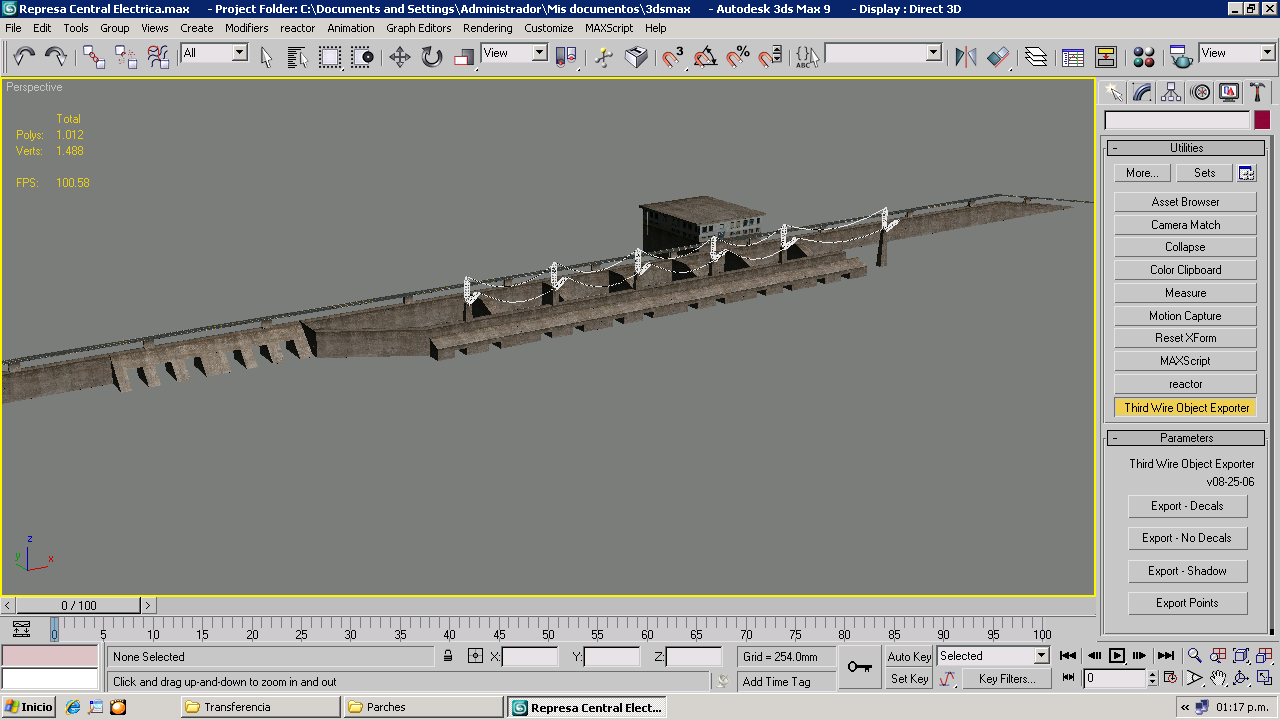Screen dimensions: 1280x720
Task: Activate Select and Rotate tool
Action: point(432,57)
